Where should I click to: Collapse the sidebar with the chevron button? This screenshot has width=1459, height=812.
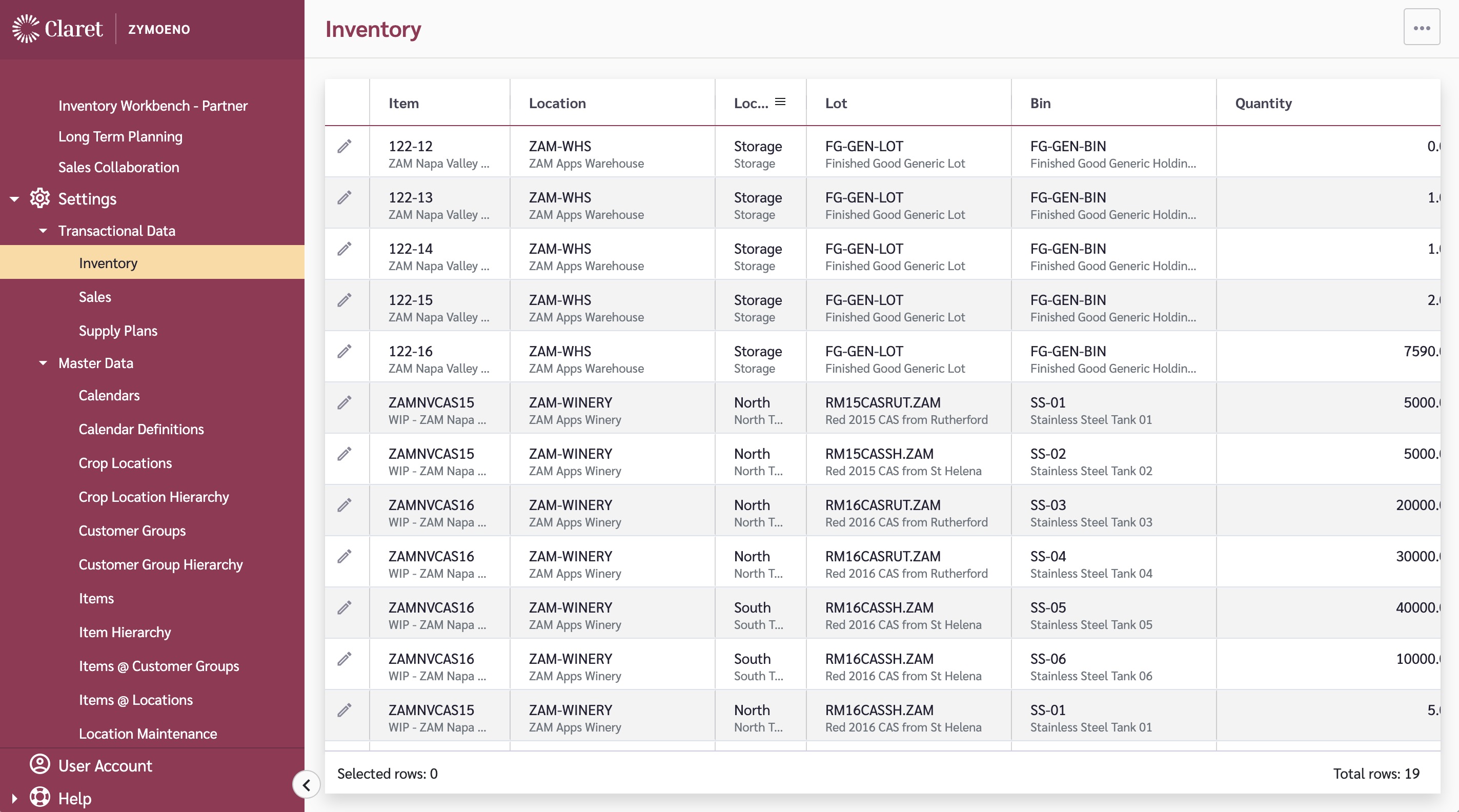307,785
